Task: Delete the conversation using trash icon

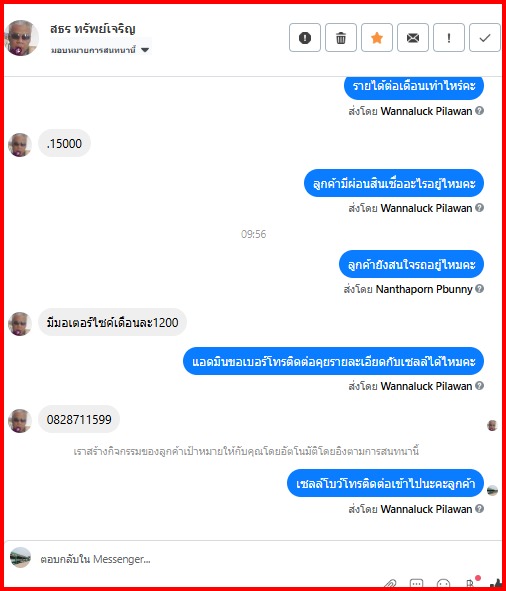Action: 341,38
